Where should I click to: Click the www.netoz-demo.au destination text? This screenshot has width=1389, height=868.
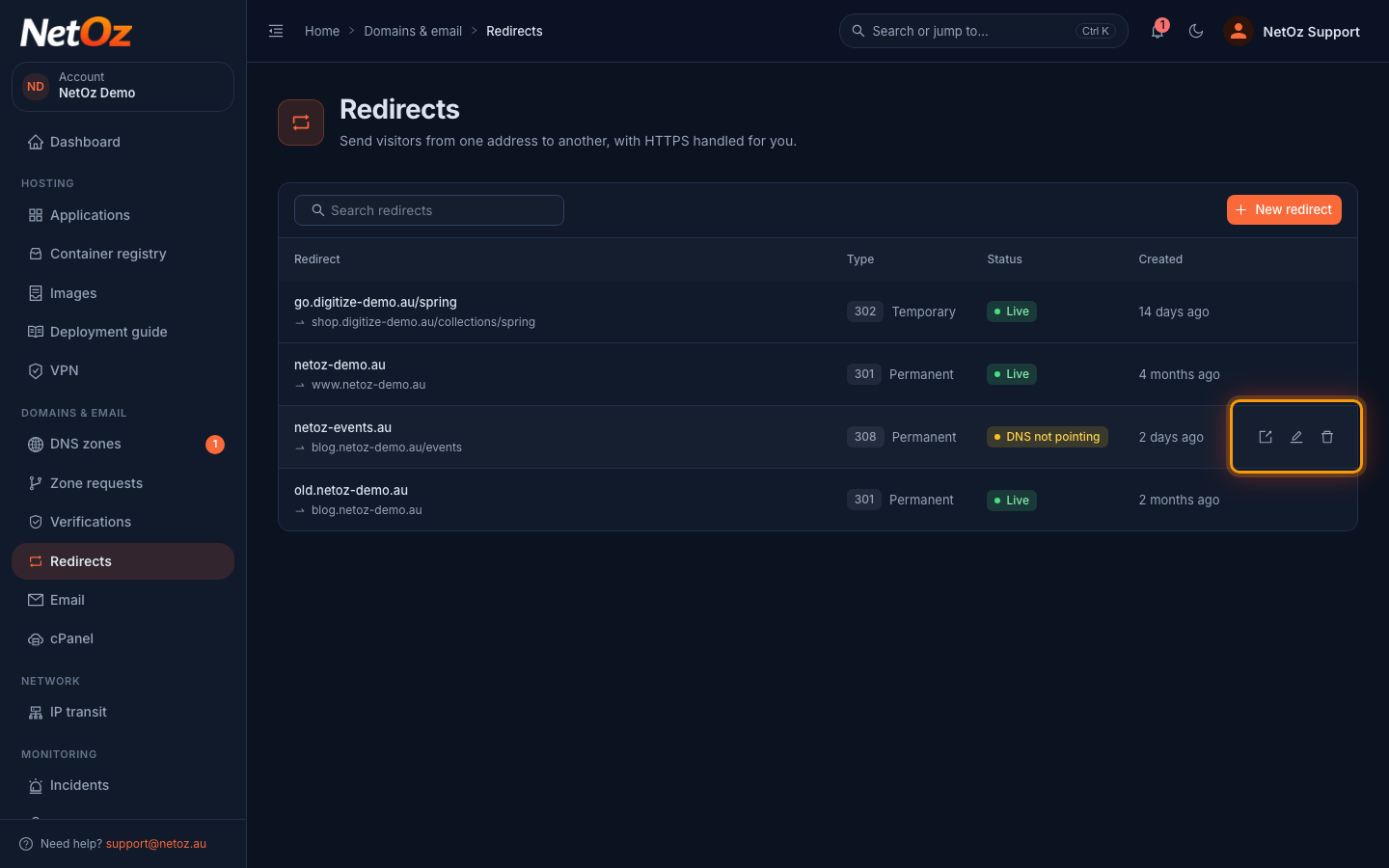click(x=368, y=385)
